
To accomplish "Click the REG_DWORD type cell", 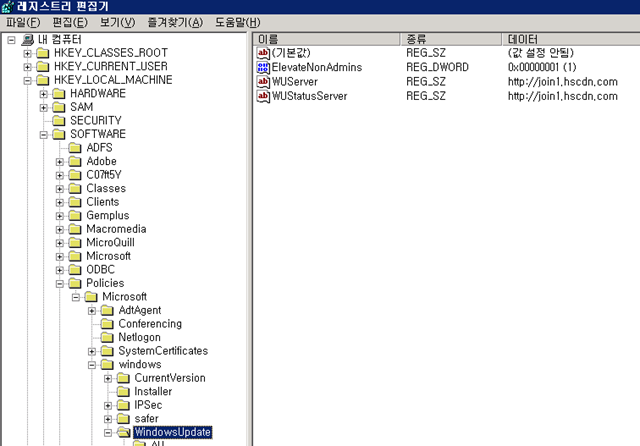I will point(437,67).
